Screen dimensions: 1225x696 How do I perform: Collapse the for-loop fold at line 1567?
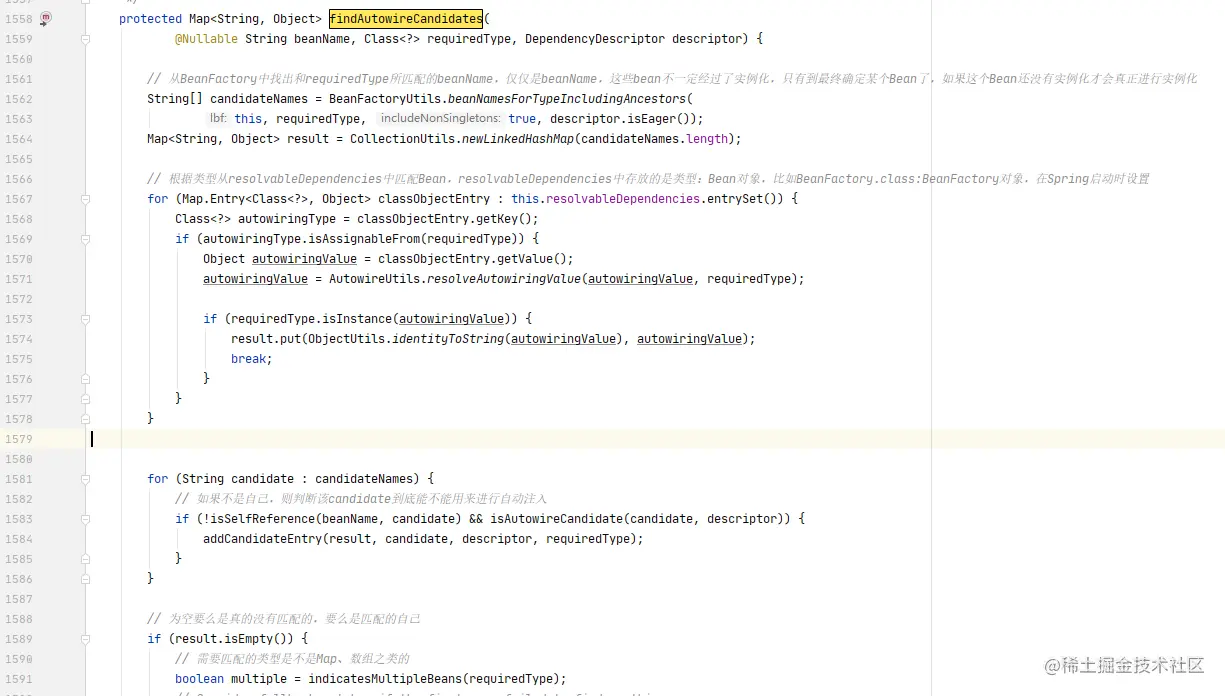point(86,199)
